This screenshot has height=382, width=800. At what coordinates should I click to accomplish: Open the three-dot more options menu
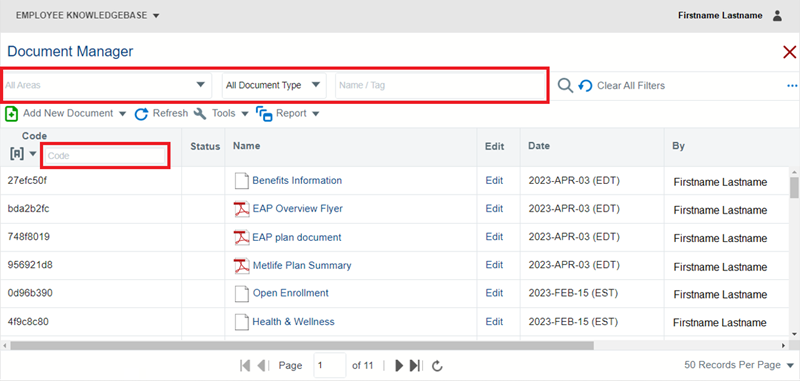pos(792,86)
